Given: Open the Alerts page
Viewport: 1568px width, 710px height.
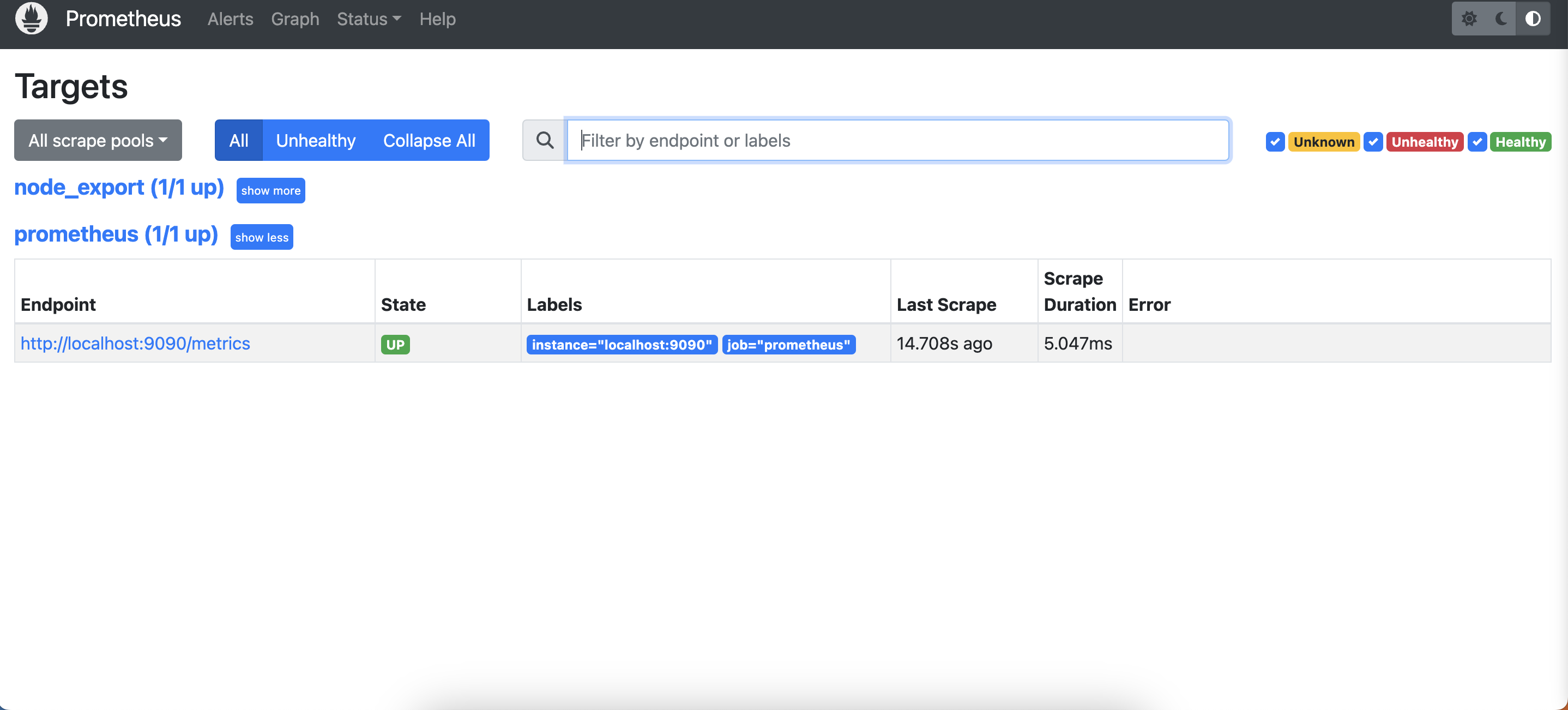Looking at the screenshot, I should pos(230,19).
